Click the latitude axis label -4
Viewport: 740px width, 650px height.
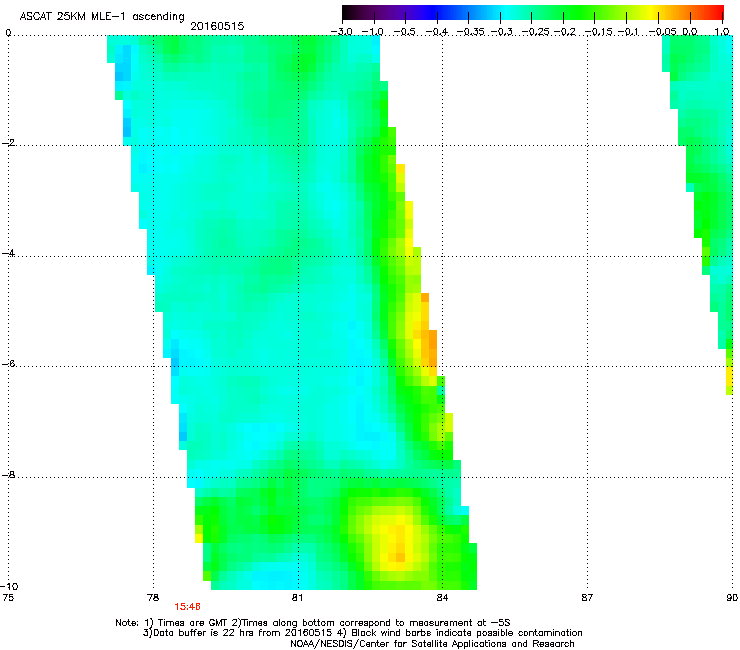tap(8, 253)
